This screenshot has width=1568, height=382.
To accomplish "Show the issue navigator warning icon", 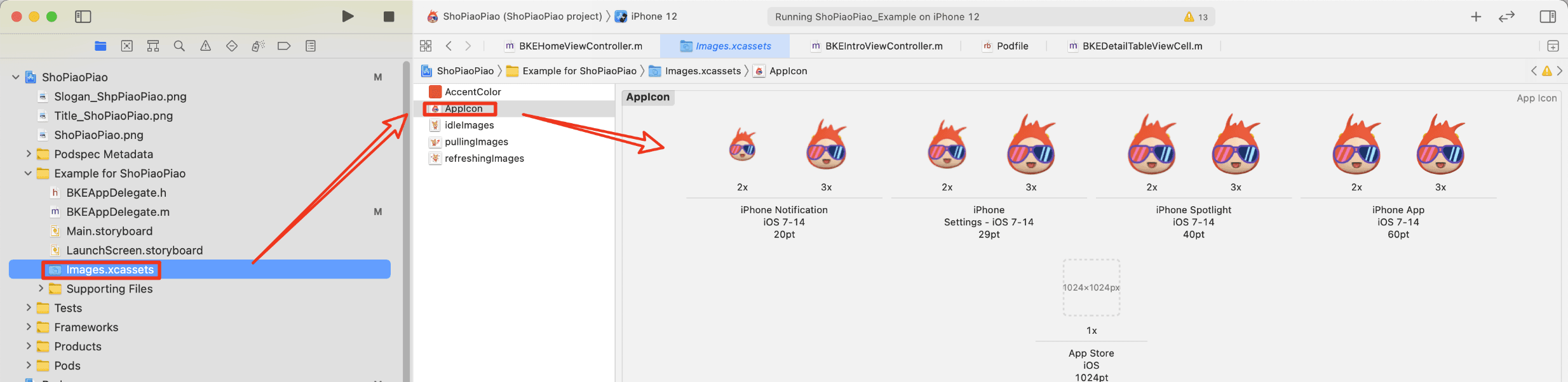I will (205, 46).
